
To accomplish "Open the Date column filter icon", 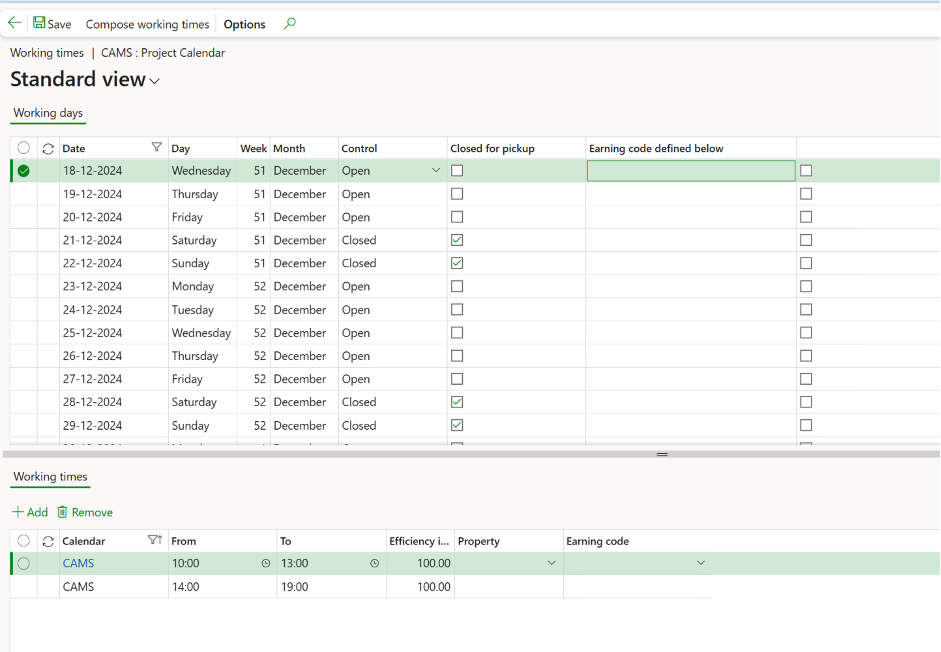I will [157, 147].
